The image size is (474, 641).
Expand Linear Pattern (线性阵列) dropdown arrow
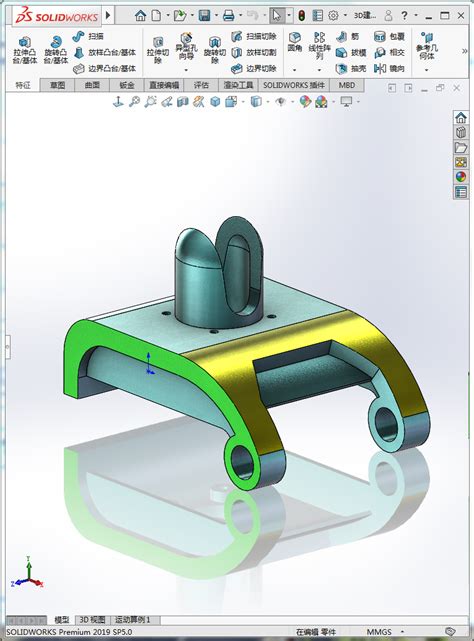(319, 70)
